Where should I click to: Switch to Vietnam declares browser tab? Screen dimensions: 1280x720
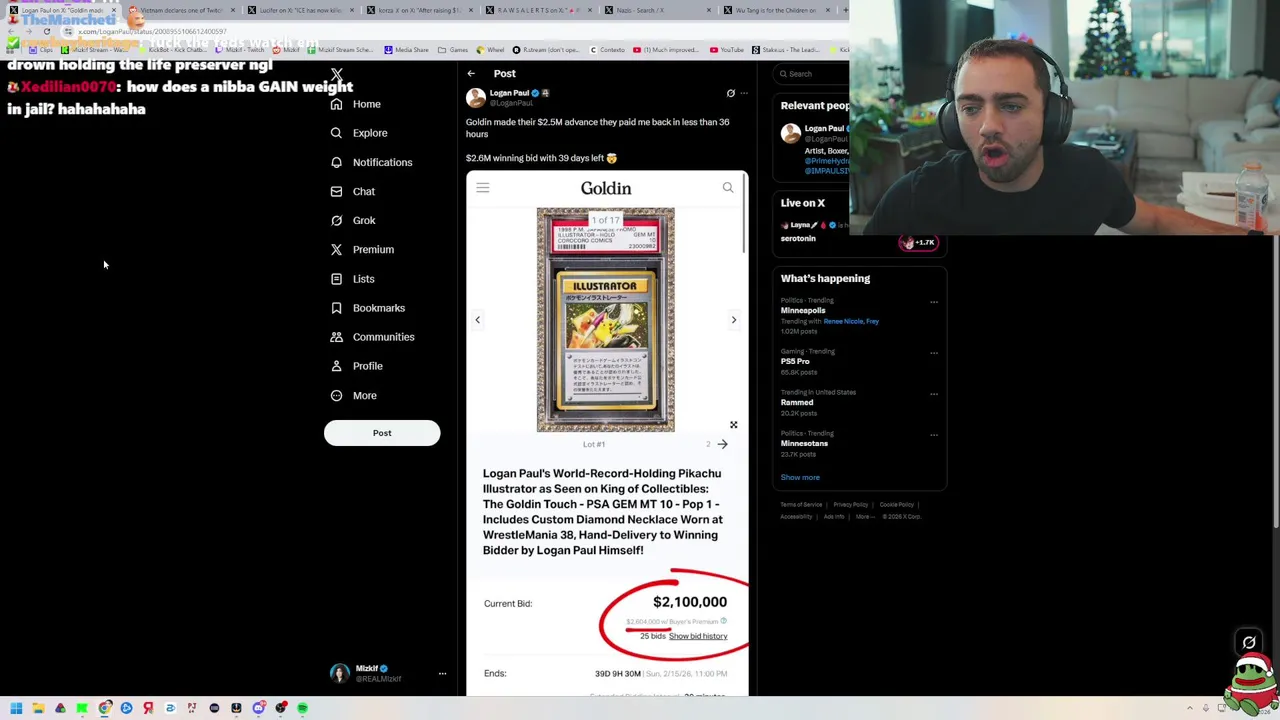pyautogui.click(x=181, y=10)
